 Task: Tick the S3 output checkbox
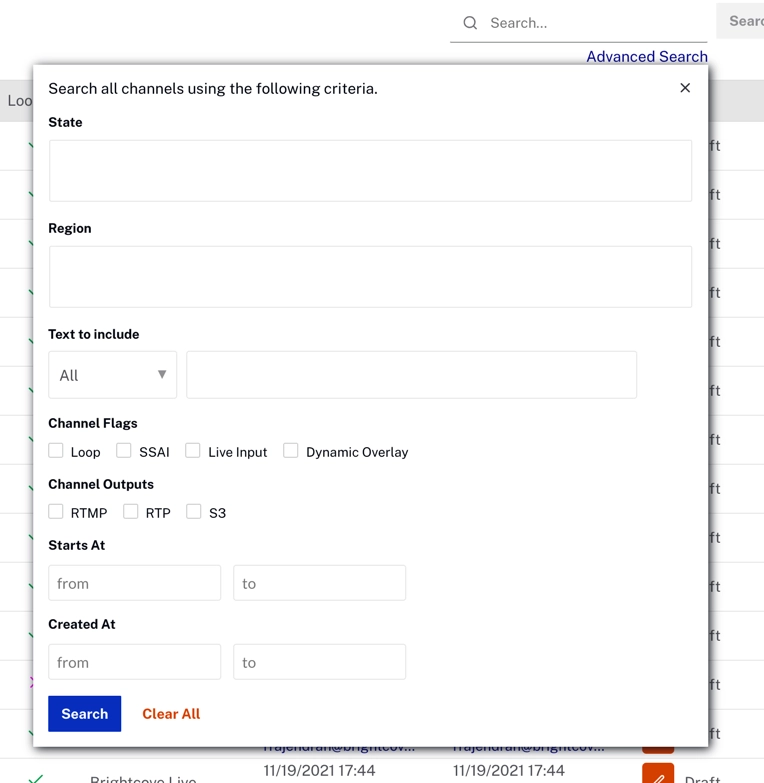click(194, 512)
